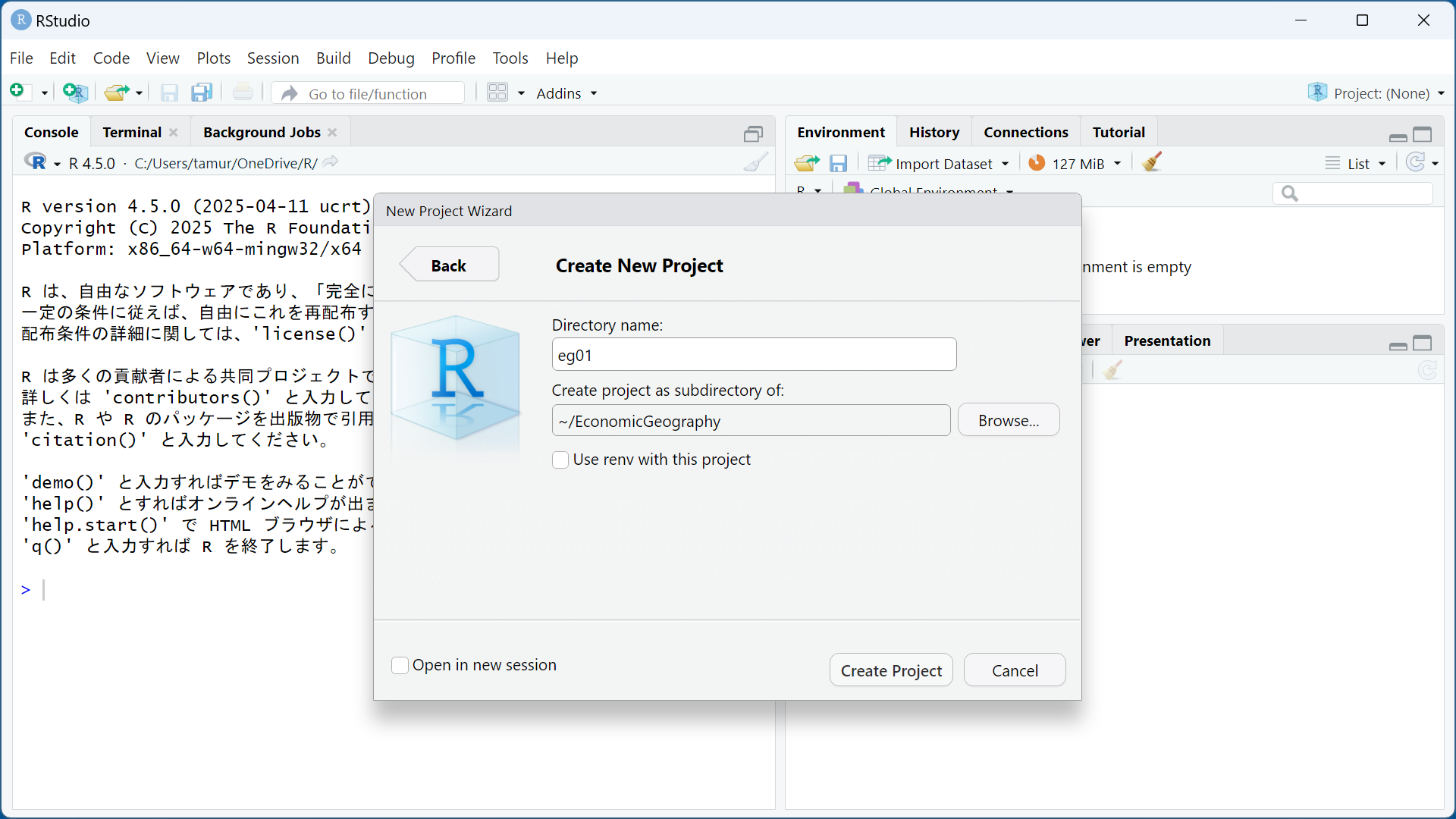Click the Directory name input field
Viewport: 1456px width, 819px height.
[x=754, y=355]
